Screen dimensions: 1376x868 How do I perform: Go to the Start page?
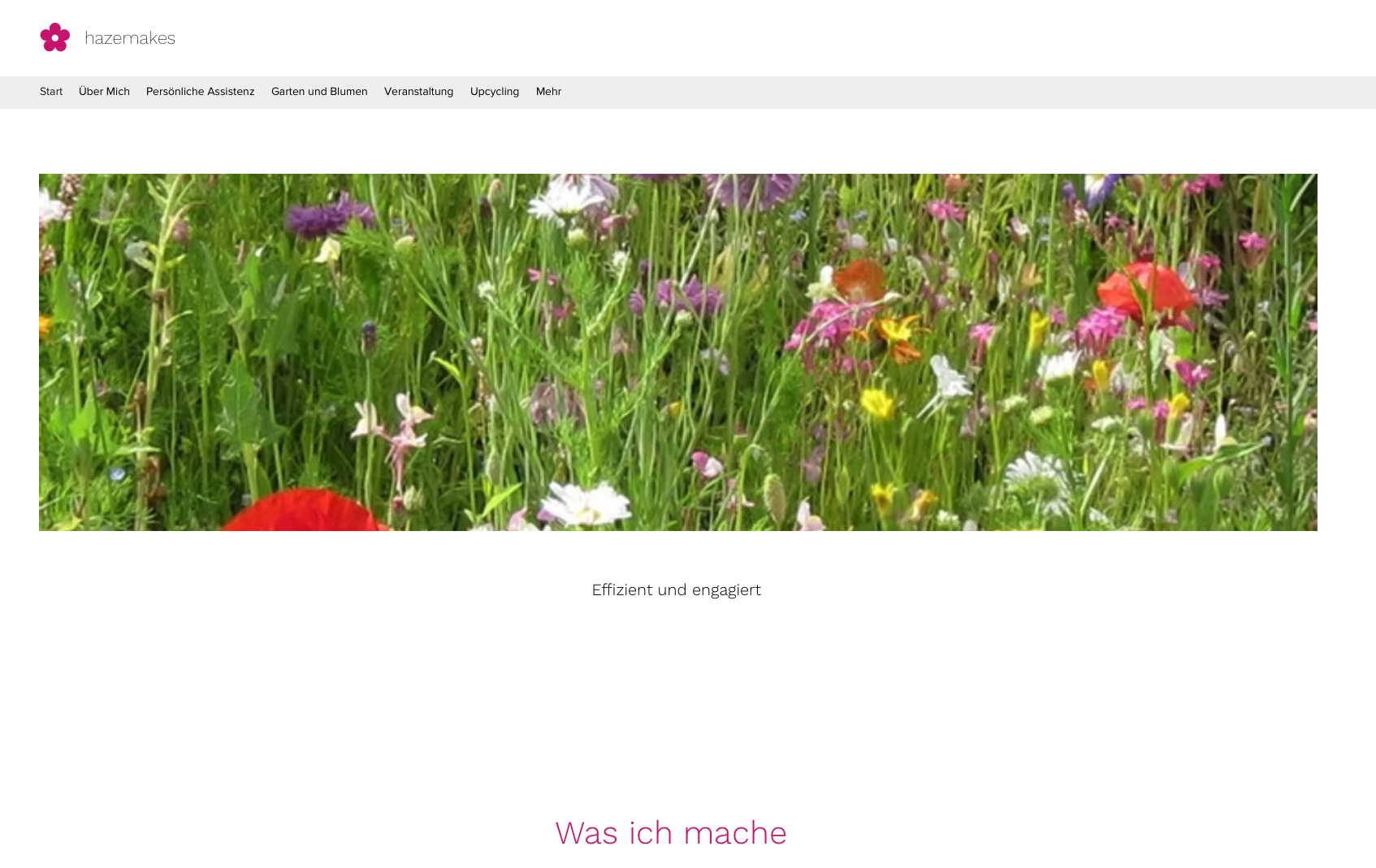click(51, 92)
